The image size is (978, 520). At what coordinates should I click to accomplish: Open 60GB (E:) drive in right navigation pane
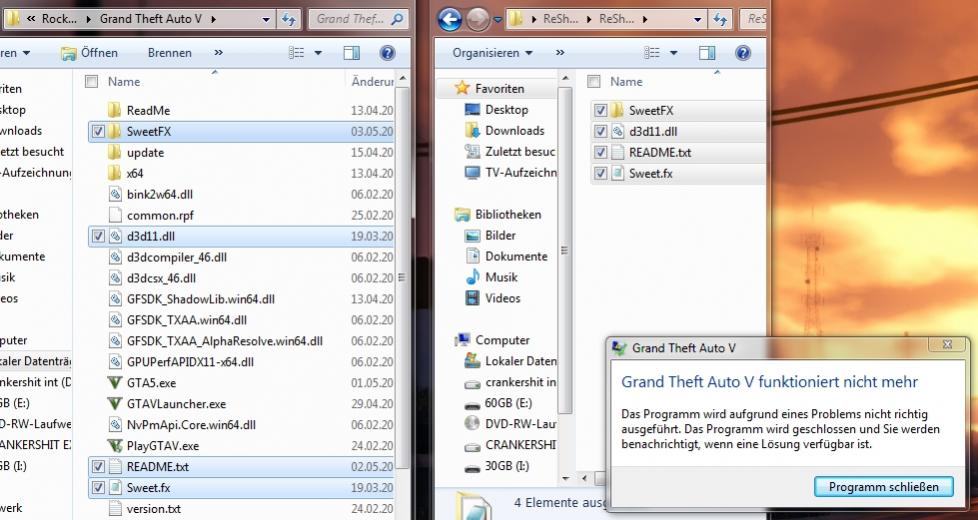pyautogui.click(x=508, y=403)
